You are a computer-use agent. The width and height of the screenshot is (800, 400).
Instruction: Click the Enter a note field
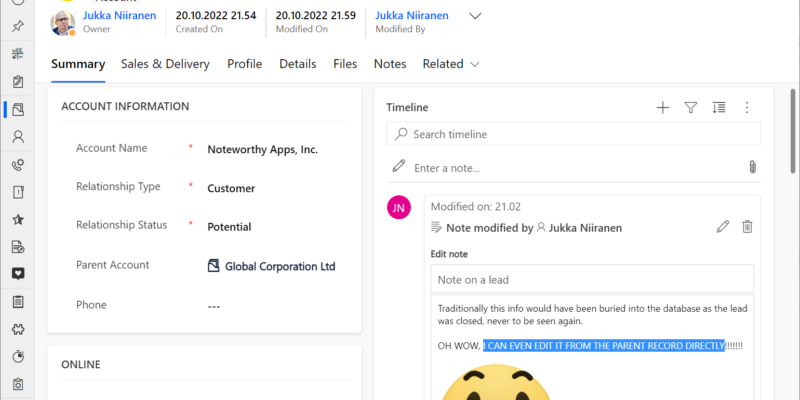click(x=570, y=167)
